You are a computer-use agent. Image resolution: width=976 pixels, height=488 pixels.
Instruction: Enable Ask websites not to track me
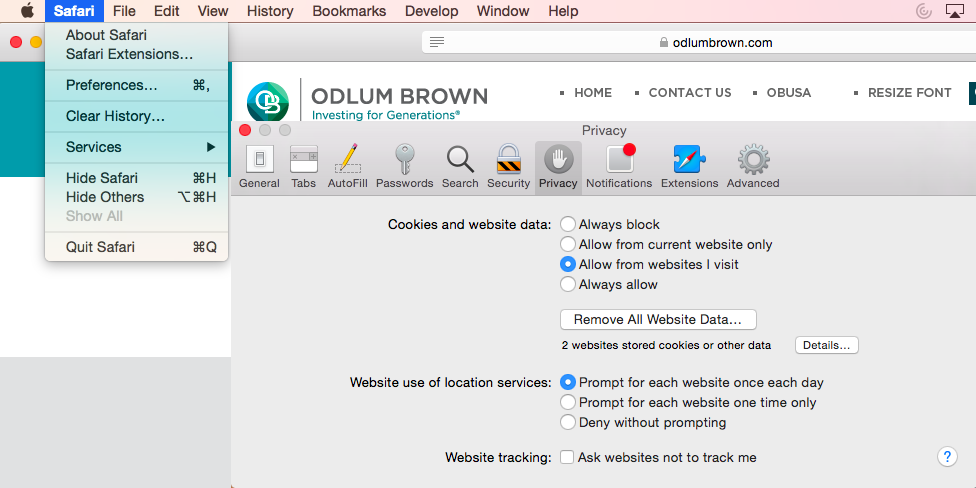566,457
